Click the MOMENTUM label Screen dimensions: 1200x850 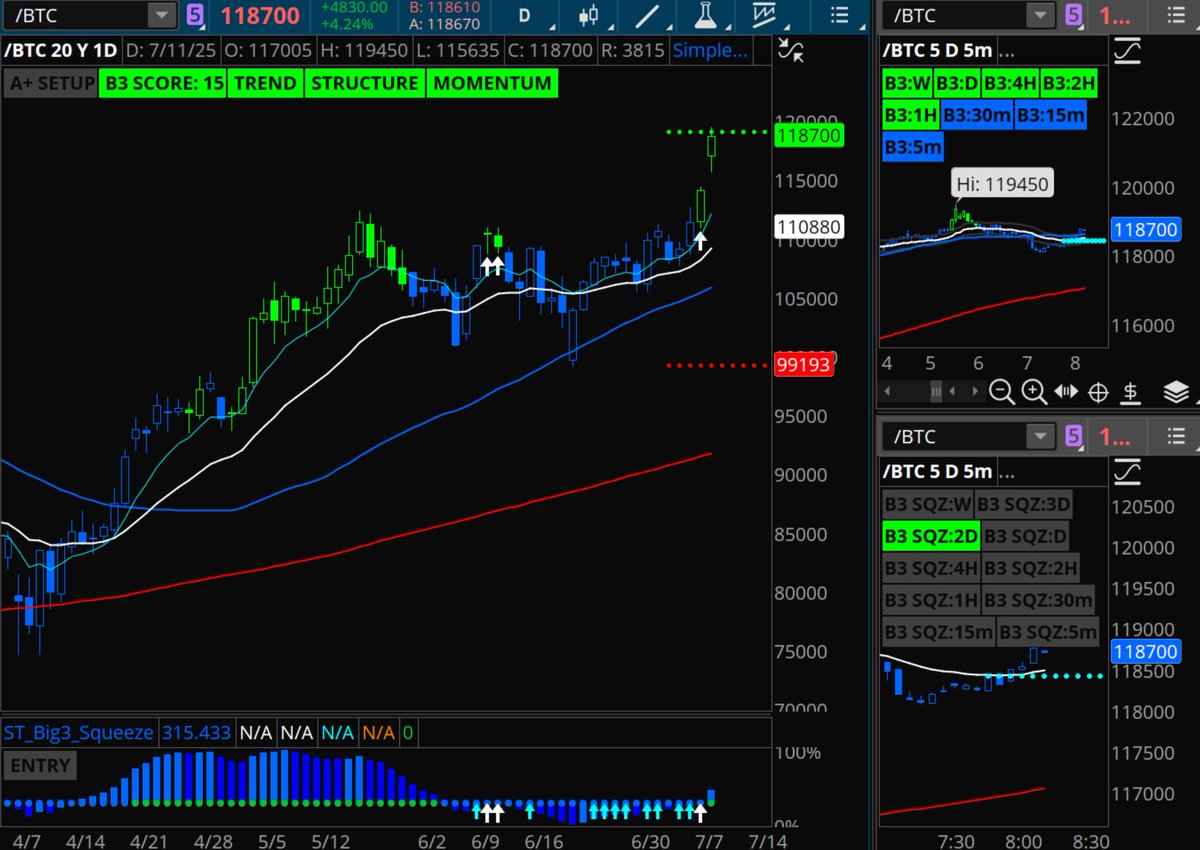[492, 84]
